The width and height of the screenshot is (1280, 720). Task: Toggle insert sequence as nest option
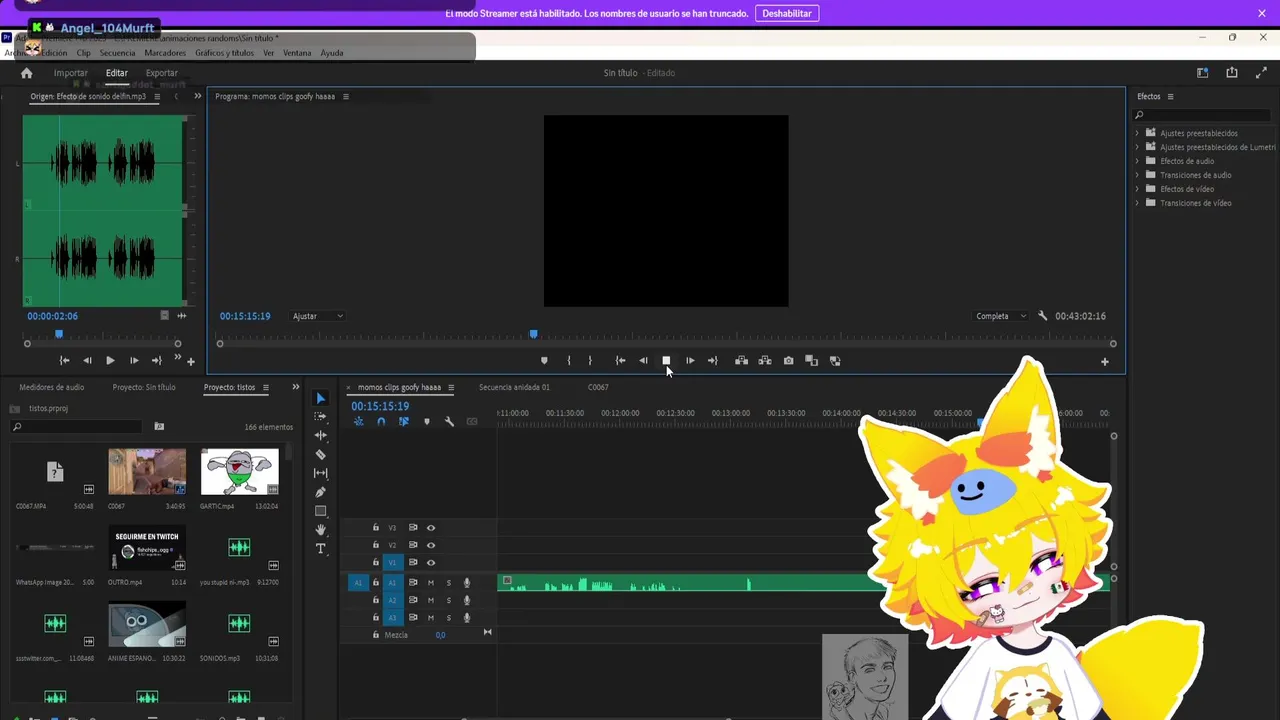click(x=358, y=422)
